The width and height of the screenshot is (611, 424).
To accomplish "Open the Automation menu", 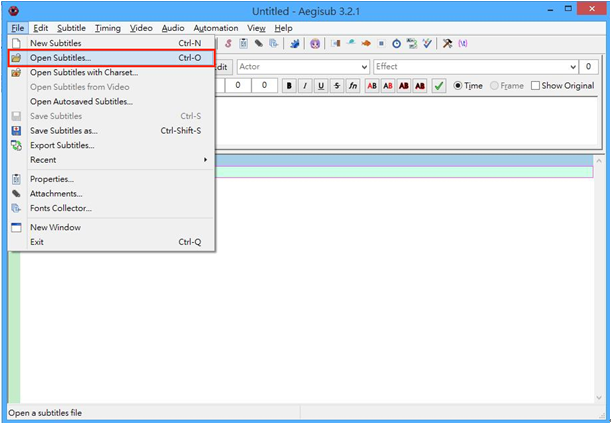I will point(215,28).
